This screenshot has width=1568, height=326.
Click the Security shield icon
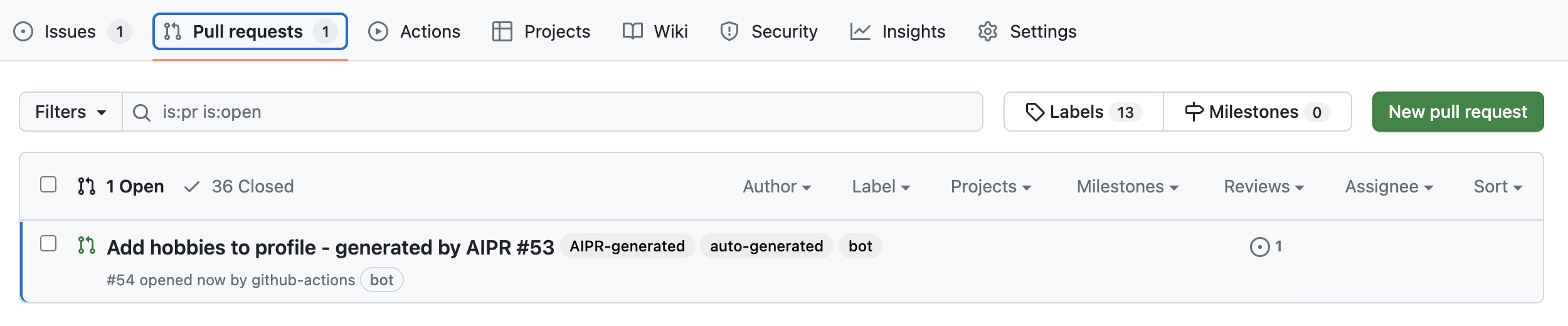point(729,31)
